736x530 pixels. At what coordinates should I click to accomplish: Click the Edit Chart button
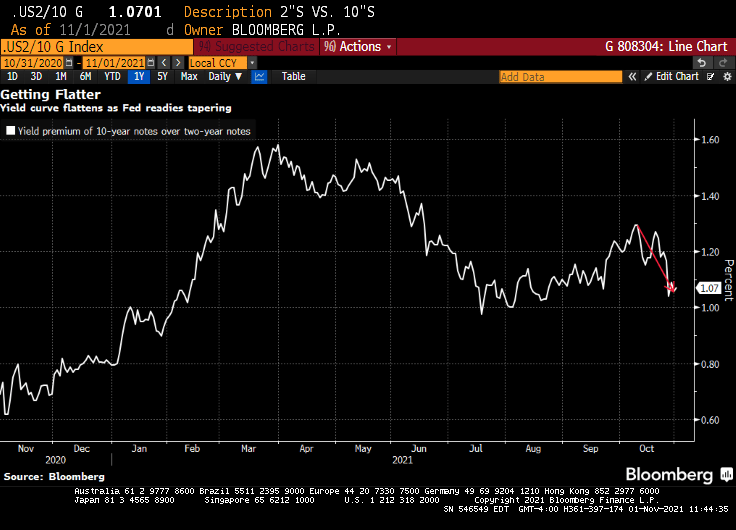[x=672, y=76]
